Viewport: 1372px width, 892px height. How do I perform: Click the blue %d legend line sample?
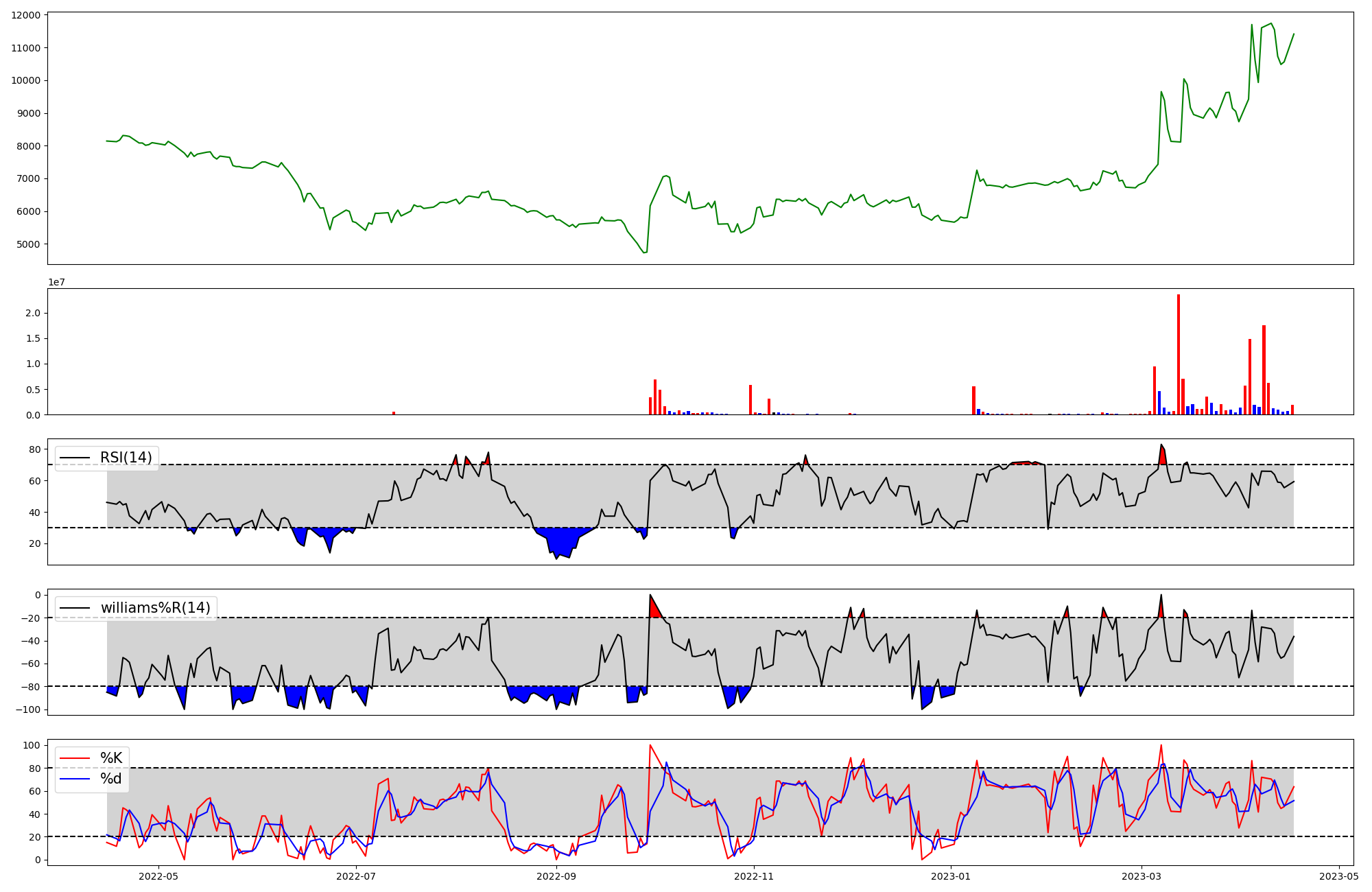(x=75, y=779)
